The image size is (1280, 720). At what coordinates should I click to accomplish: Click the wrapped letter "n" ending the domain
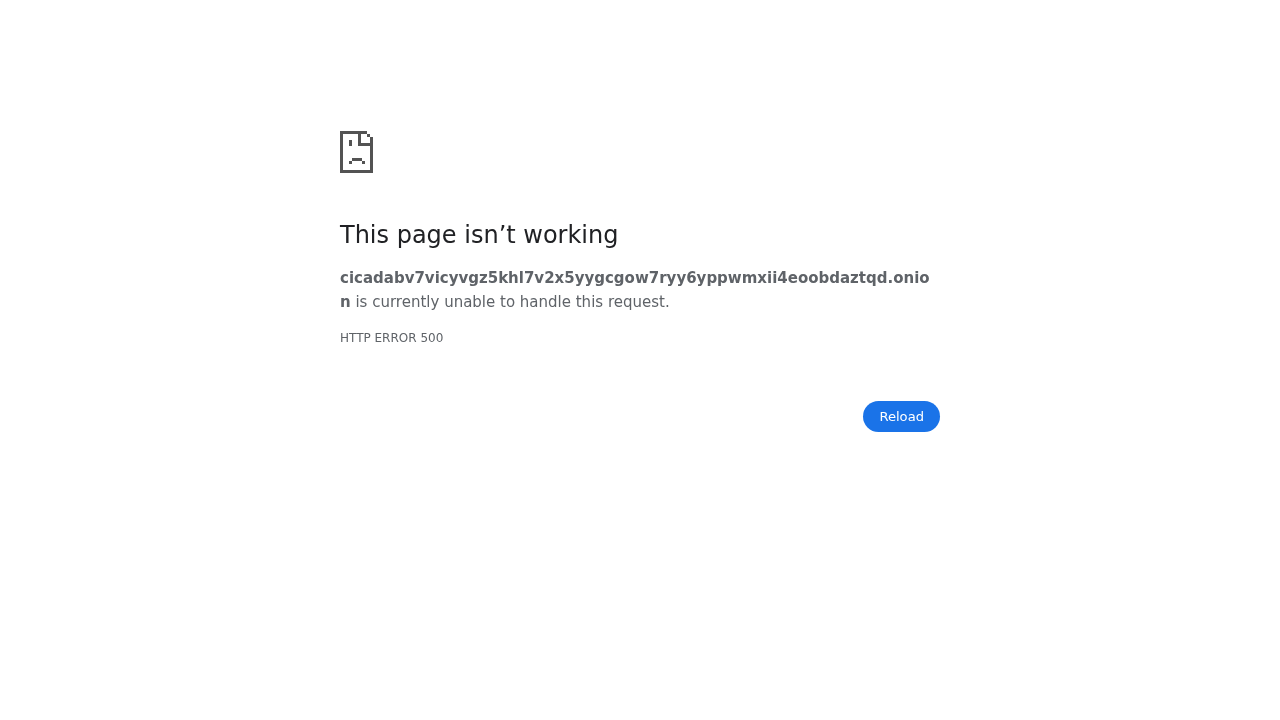click(345, 302)
